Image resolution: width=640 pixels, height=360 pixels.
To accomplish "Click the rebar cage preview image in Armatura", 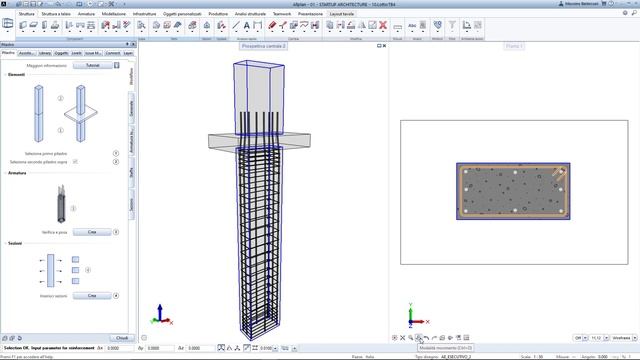I will (61, 204).
